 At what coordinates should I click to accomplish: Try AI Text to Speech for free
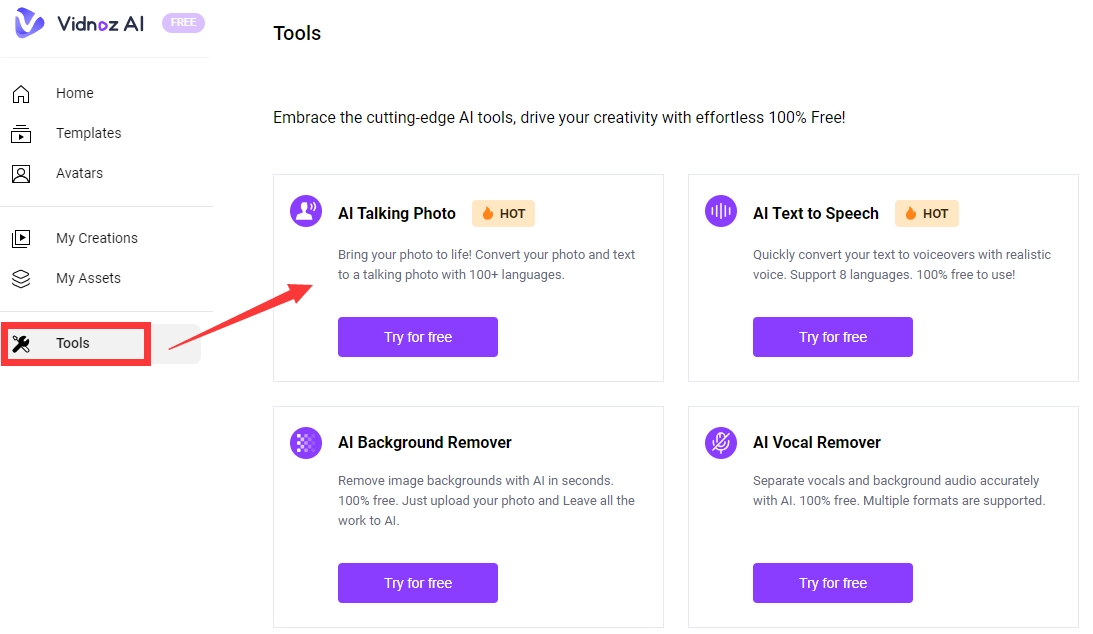(x=833, y=337)
